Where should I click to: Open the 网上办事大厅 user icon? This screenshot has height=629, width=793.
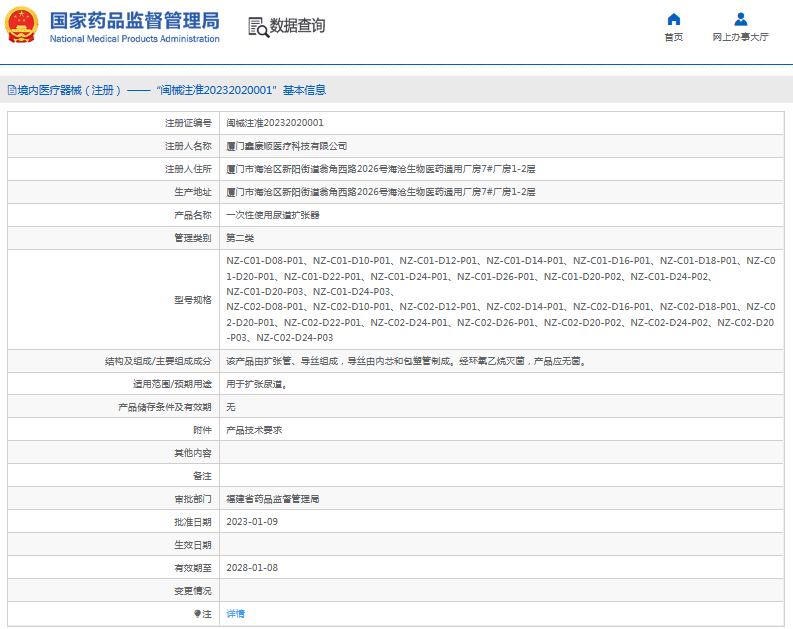[740, 19]
